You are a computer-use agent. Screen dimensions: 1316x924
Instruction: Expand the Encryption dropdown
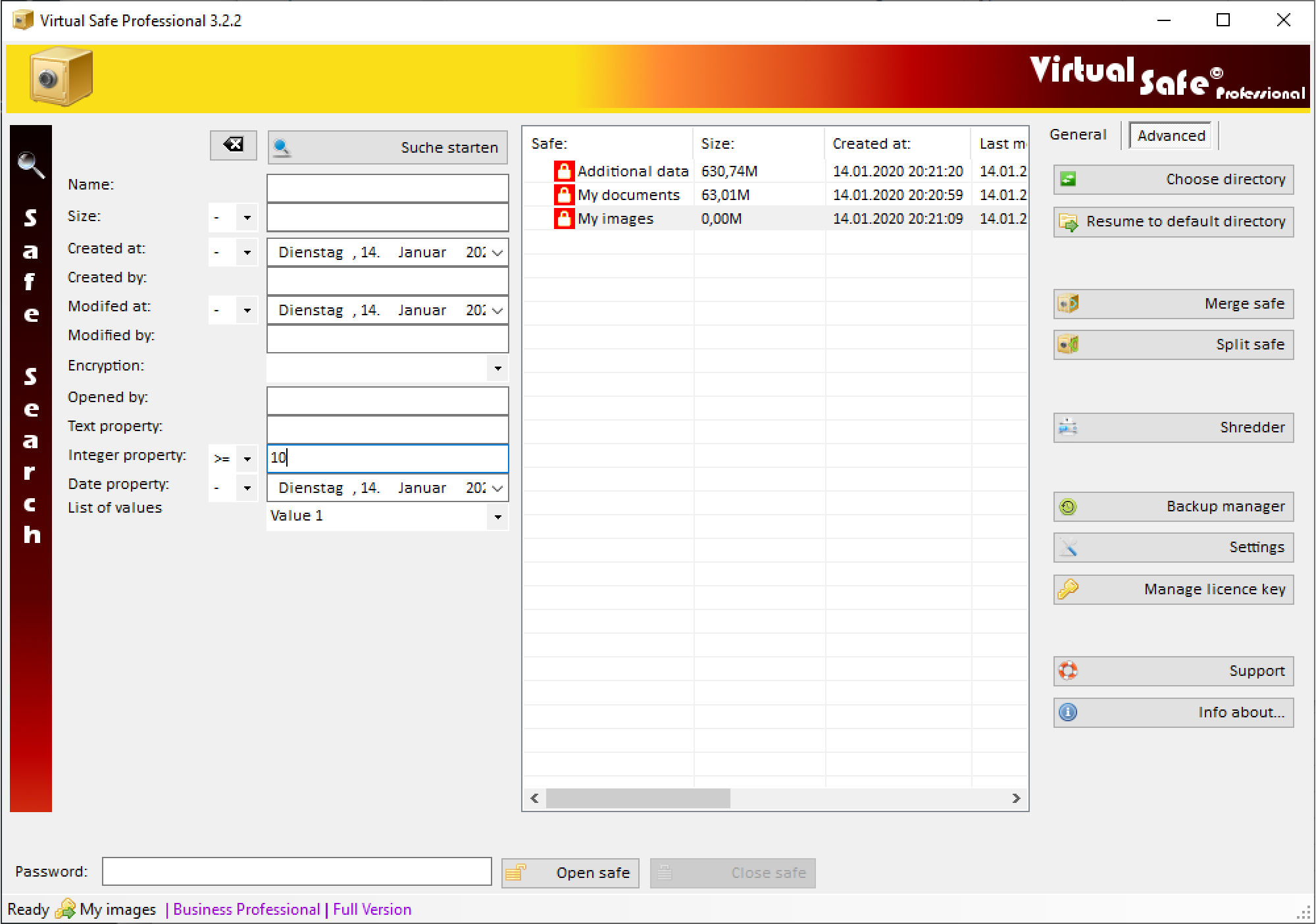tap(498, 369)
